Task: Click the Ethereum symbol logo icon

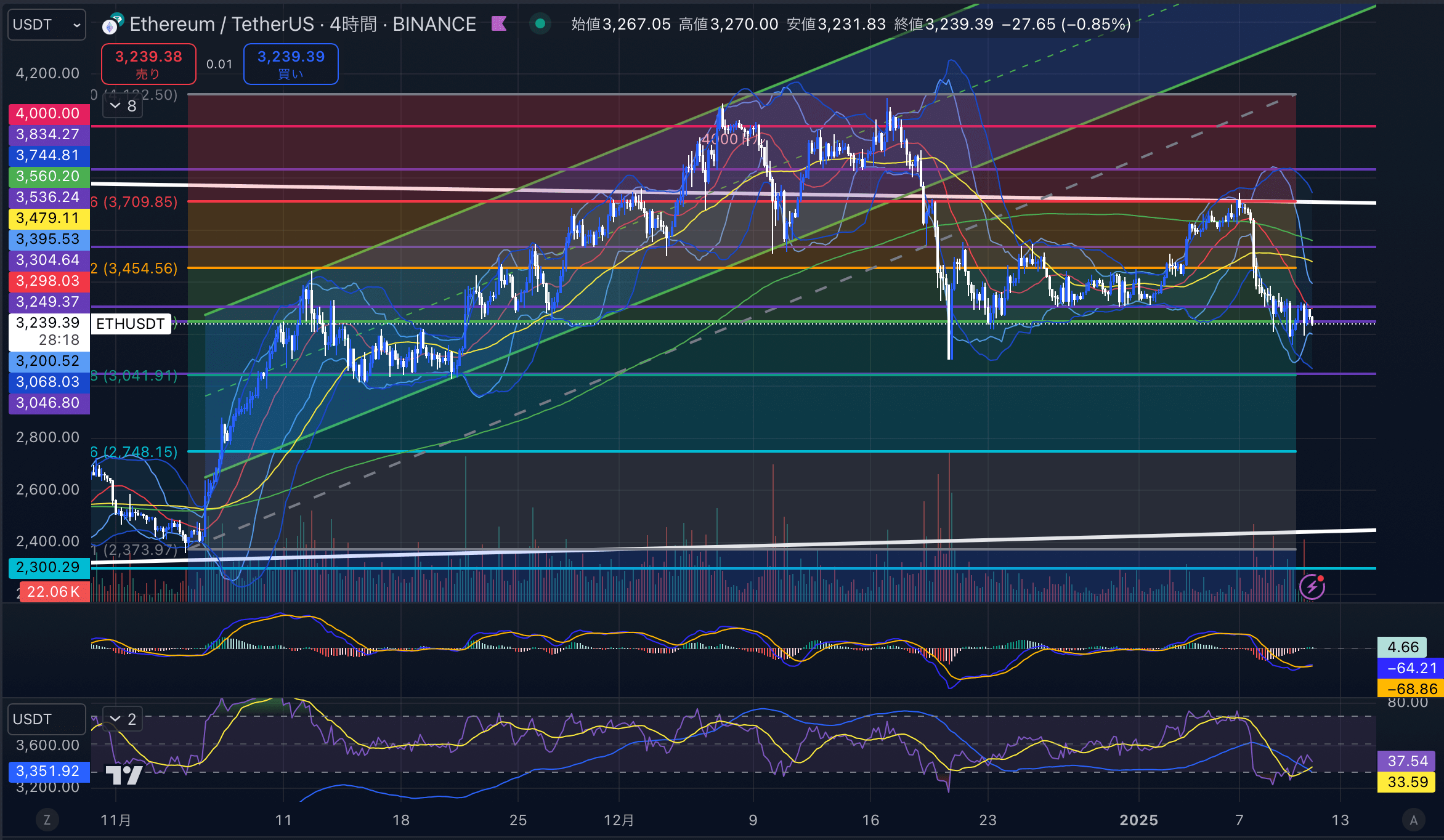Action: point(113,25)
